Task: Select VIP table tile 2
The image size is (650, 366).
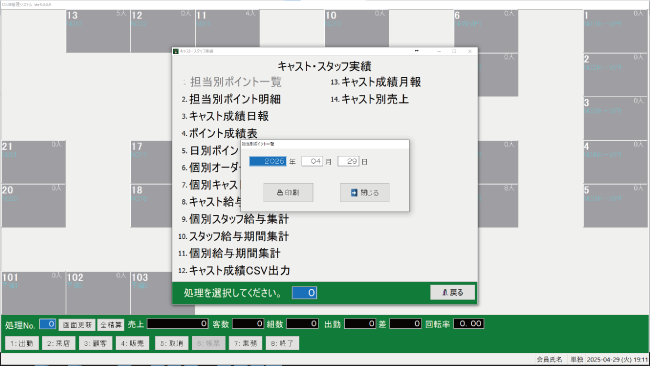Action: click(615, 75)
